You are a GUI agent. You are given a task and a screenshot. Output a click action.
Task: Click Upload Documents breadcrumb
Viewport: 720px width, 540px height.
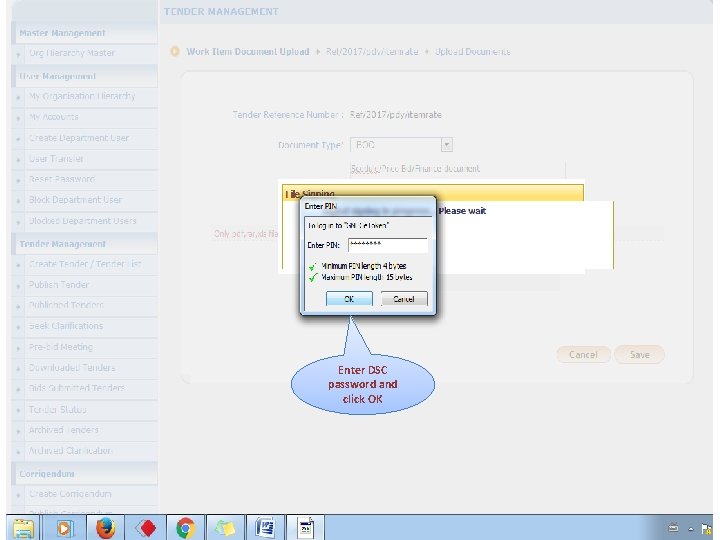[x=472, y=51]
